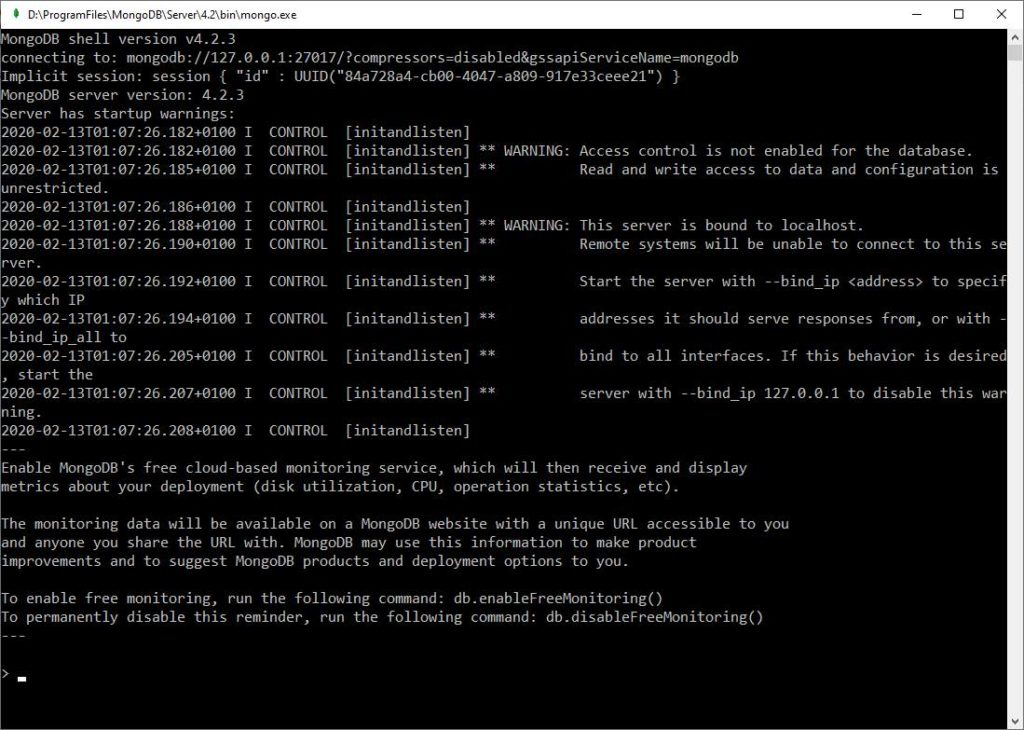The width and height of the screenshot is (1024, 730).
Task: Click the db.enableFreeMonitoring() command text
Action: point(558,598)
